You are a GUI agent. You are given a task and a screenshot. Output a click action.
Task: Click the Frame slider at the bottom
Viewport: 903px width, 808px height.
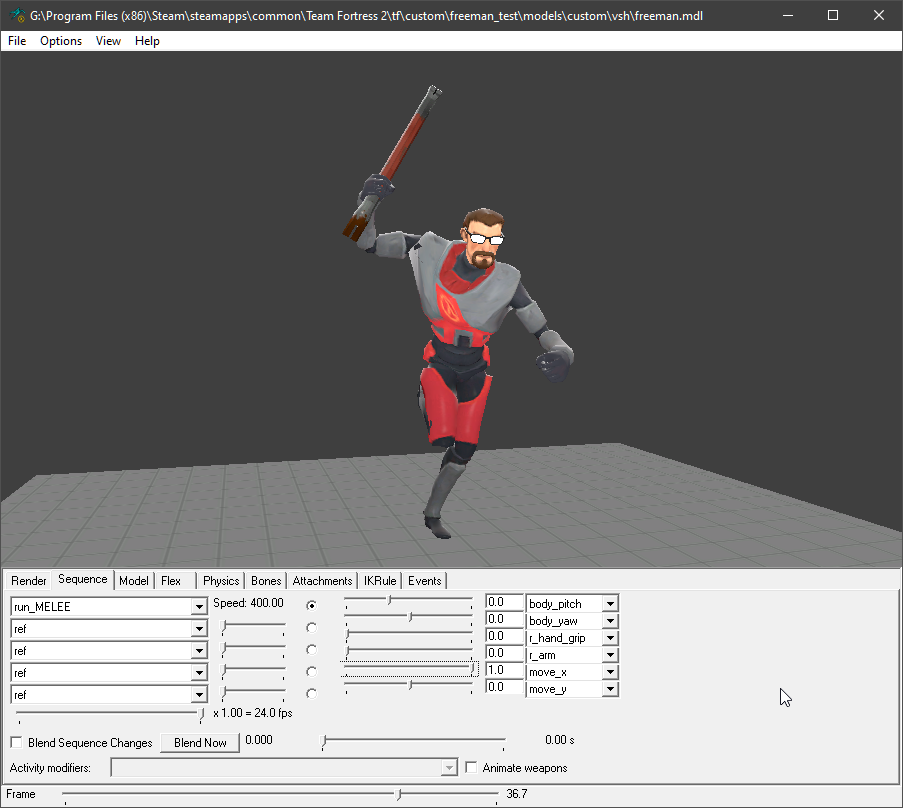click(280, 795)
